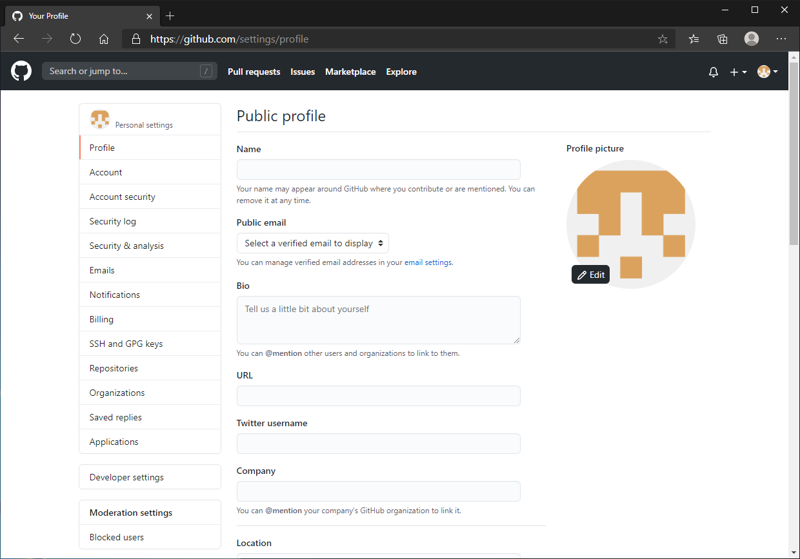Open Emails settings
This screenshot has height=559, width=800.
pos(150,270)
